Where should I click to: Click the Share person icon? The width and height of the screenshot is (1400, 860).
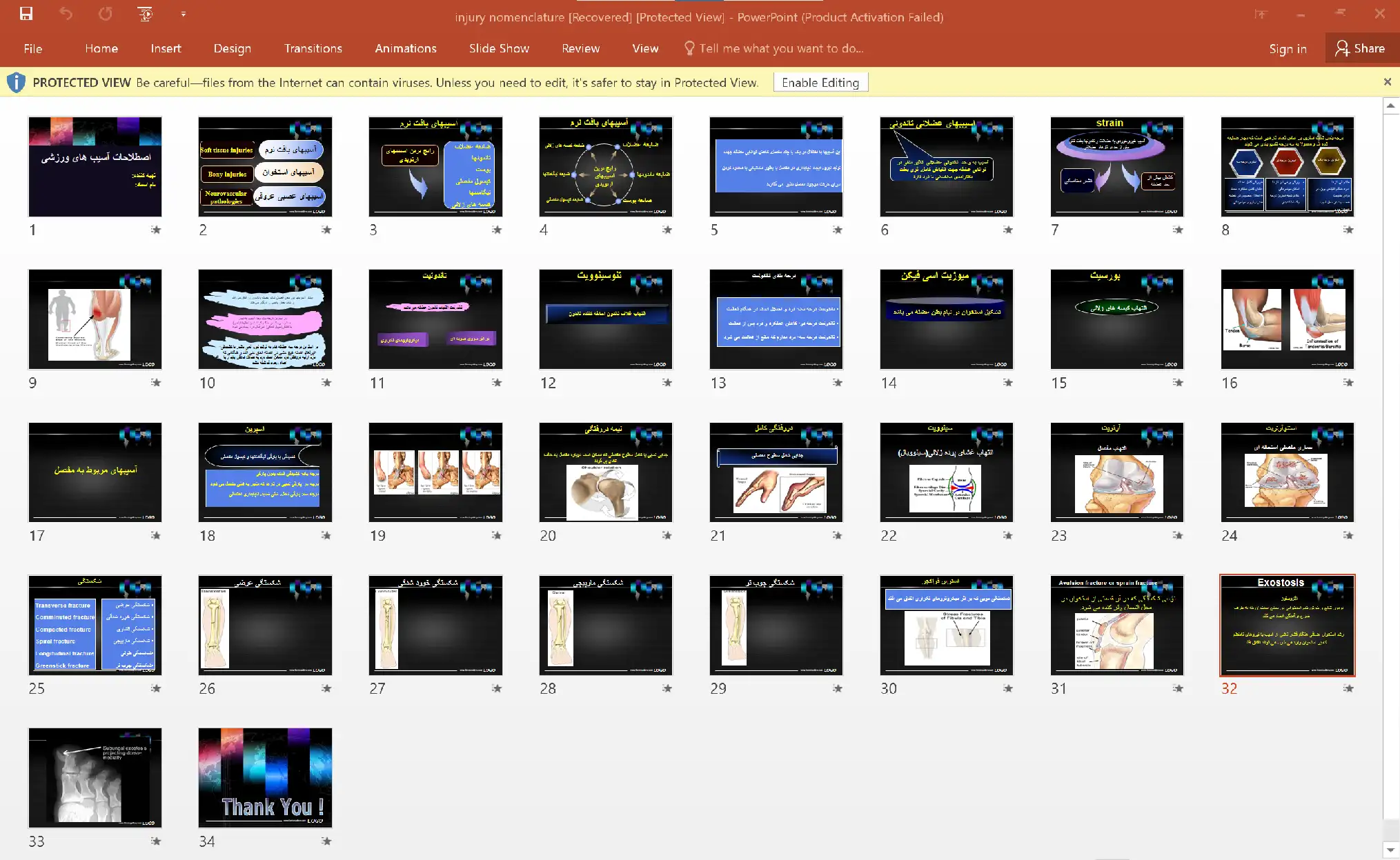1341,48
